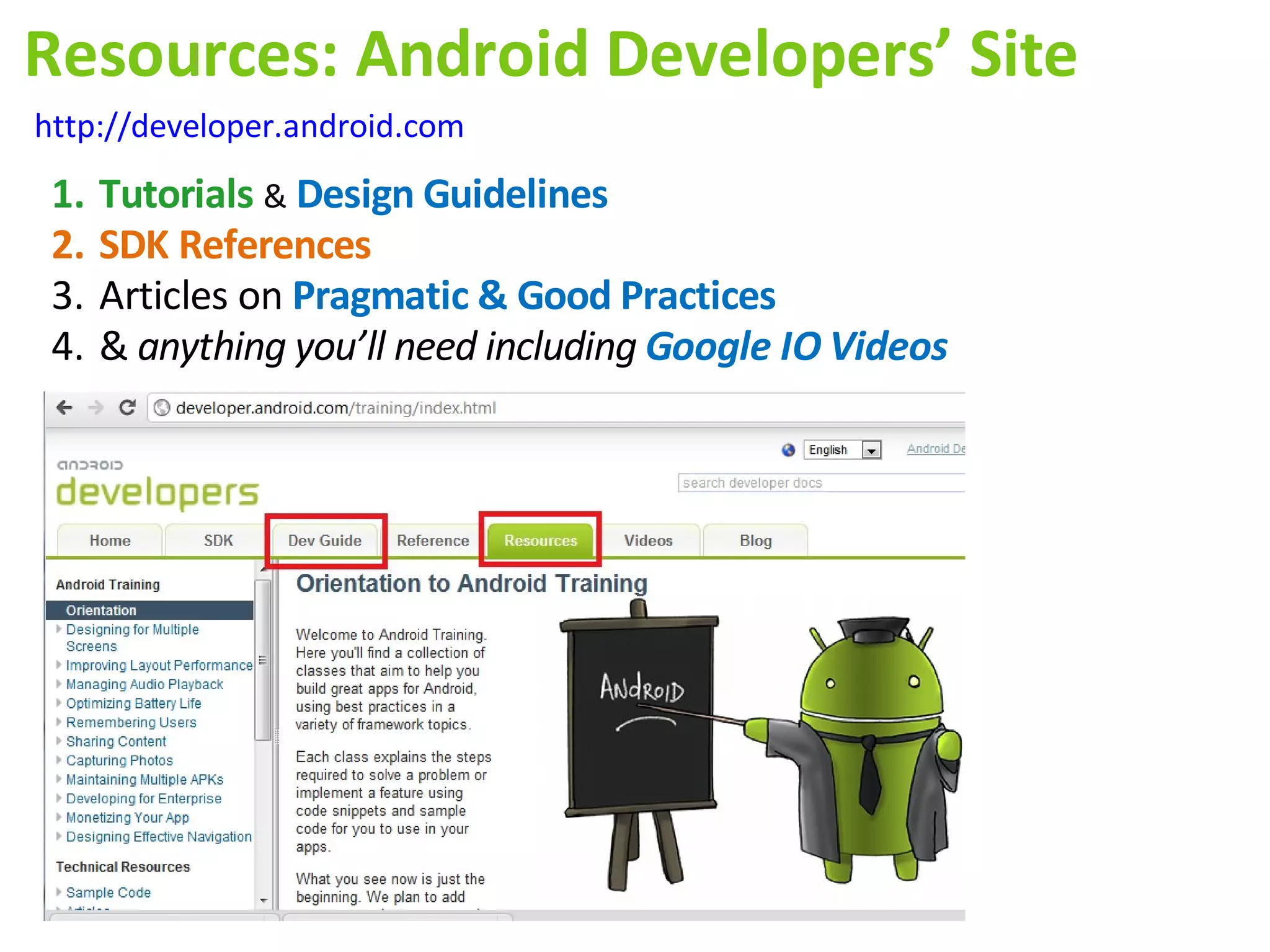Switch to the Reference tab
Viewport: 1270px width, 952px height.
tap(433, 540)
